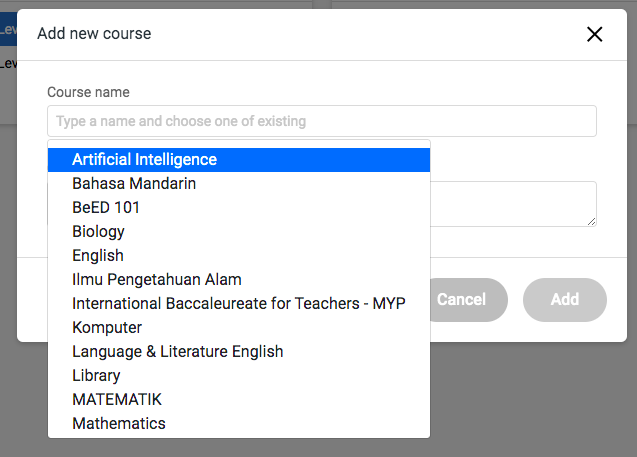Select Artificial Intelligence from course list
637x457 pixels.
click(x=239, y=160)
